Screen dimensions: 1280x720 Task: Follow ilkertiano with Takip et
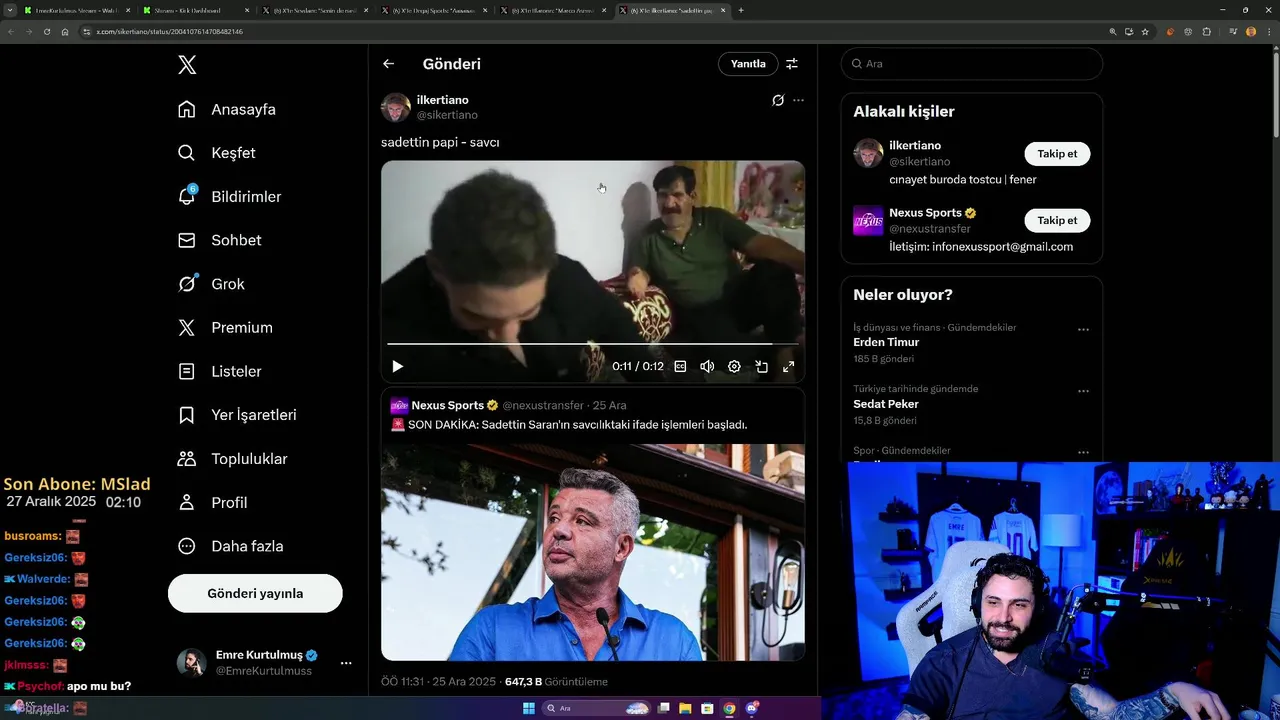coord(1057,154)
